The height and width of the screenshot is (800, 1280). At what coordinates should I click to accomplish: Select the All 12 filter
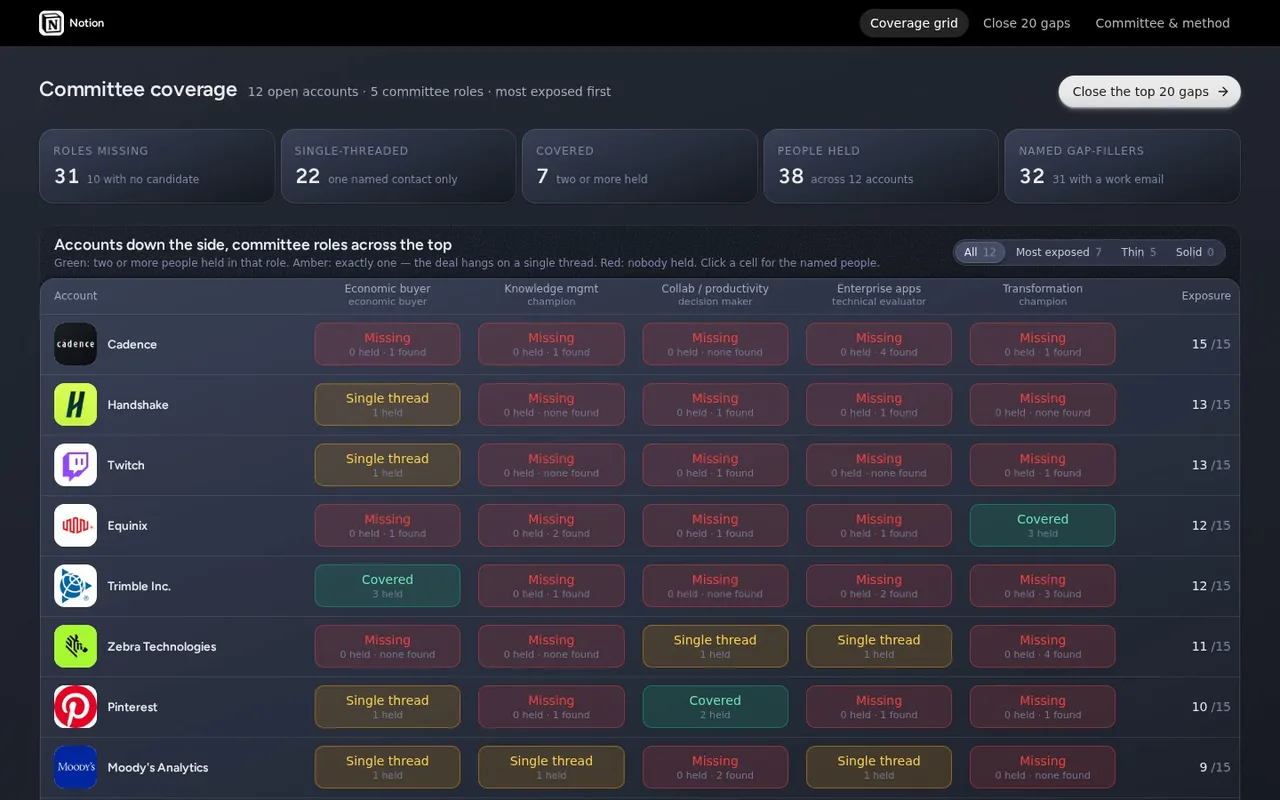980,252
